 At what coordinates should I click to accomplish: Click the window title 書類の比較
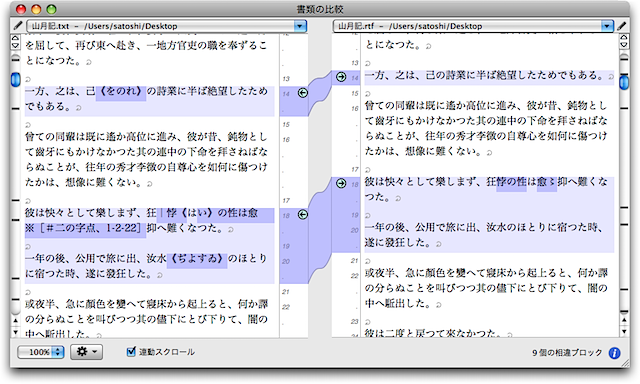(320, 9)
